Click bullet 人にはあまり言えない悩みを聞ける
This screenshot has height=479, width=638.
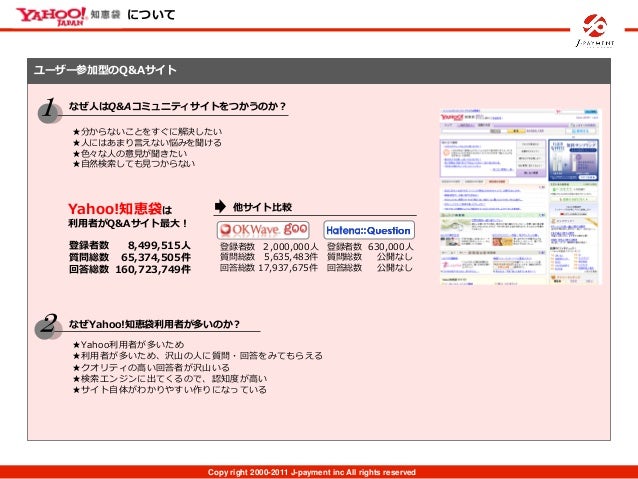coord(147,142)
